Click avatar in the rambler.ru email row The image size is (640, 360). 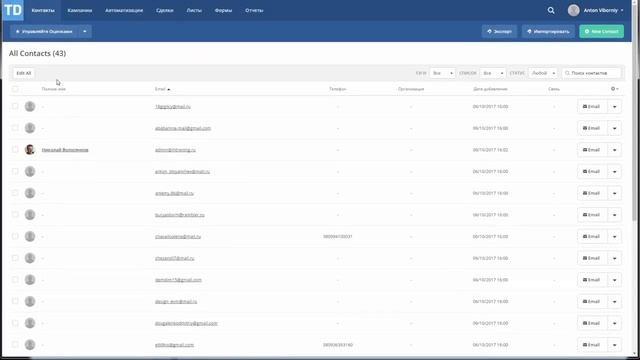point(30,215)
